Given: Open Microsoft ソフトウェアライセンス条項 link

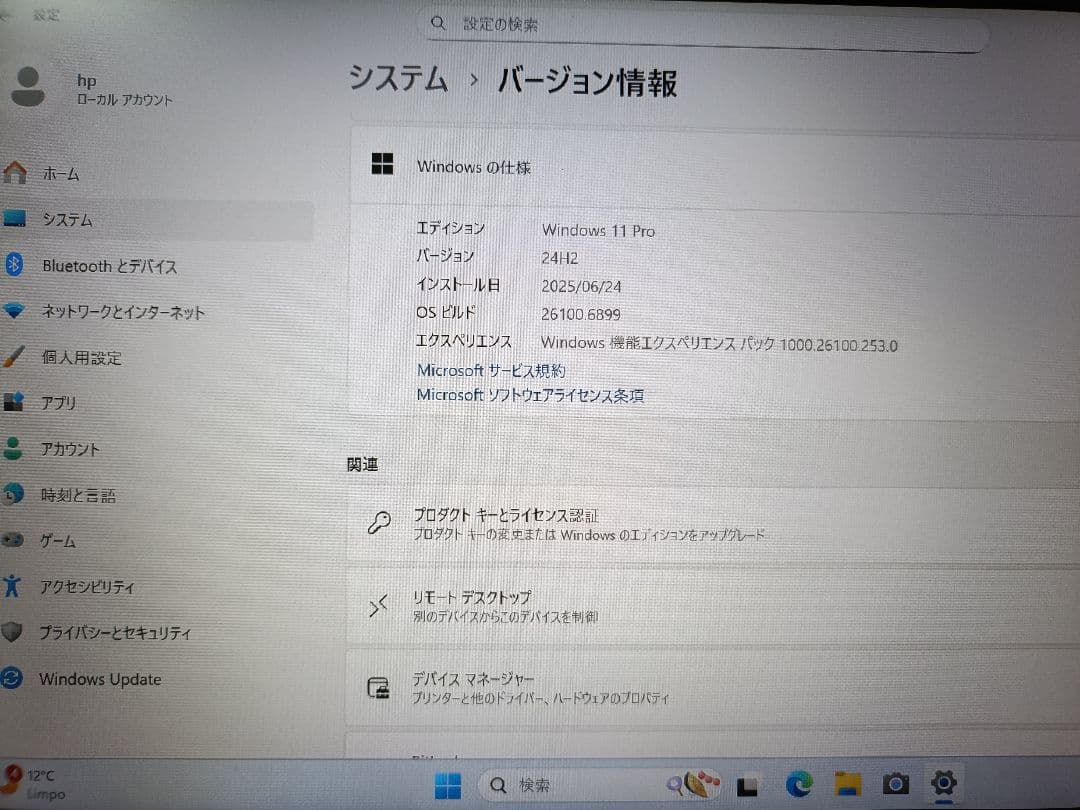Looking at the screenshot, I should point(531,395).
